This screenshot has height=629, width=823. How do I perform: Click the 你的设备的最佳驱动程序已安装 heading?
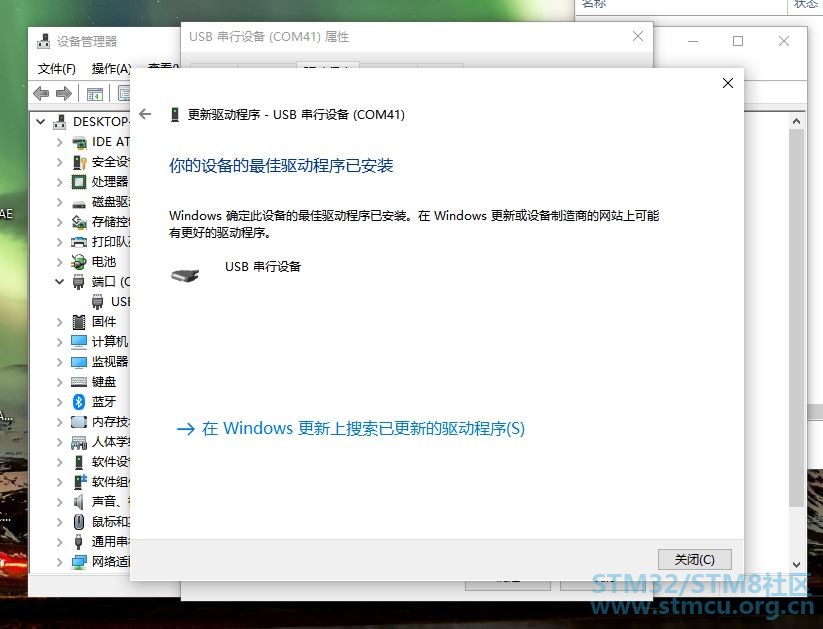(x=281, y=166)
